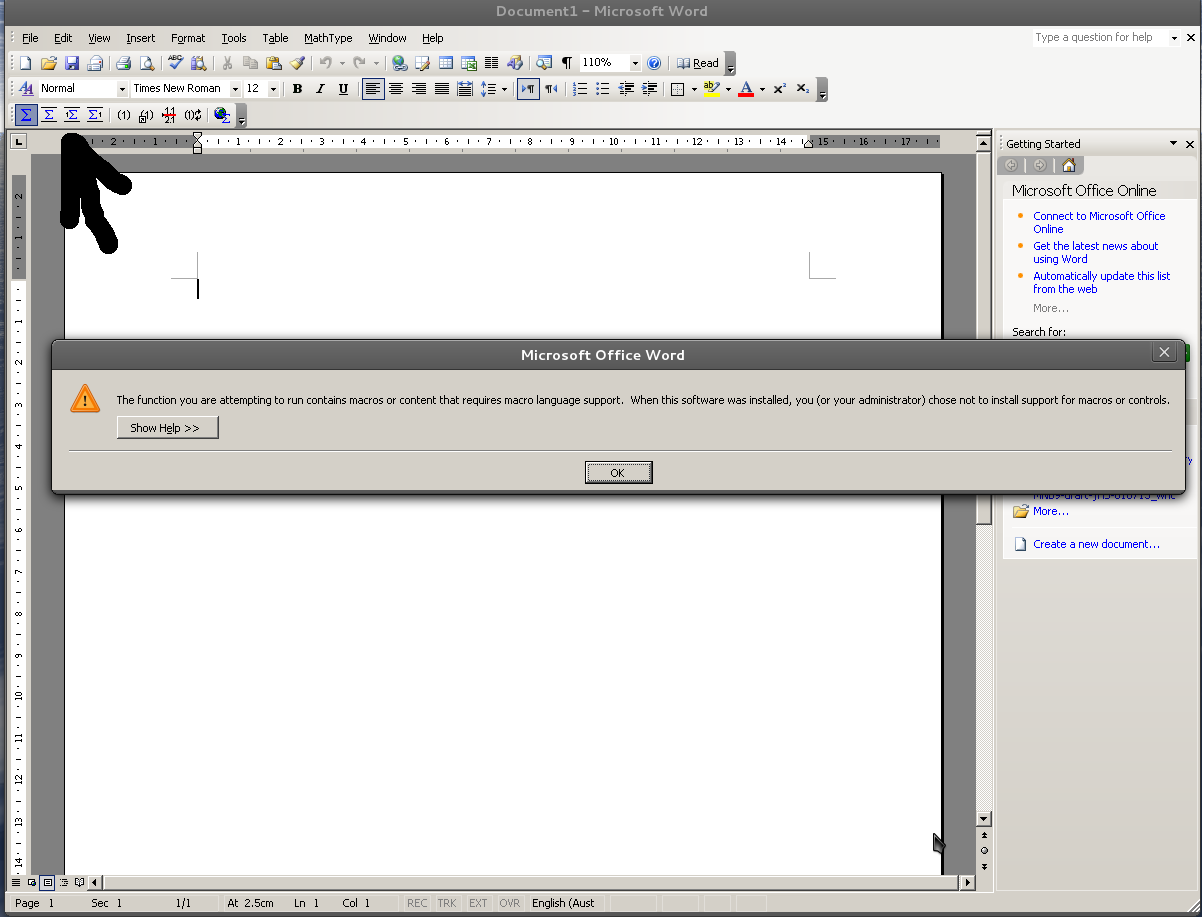
Task: Open the Style dropdown showing Normal
Action: (x=123, y=89)
